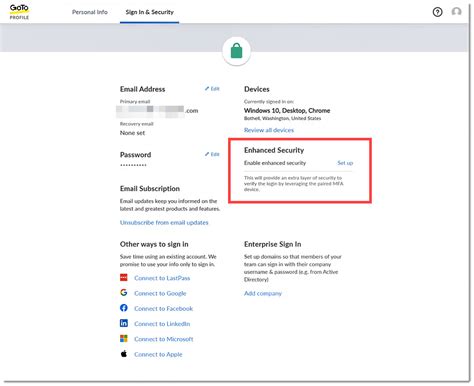Edit the Password
The width and height of the screenshot is (474, 386).
(x=212, y=154)
